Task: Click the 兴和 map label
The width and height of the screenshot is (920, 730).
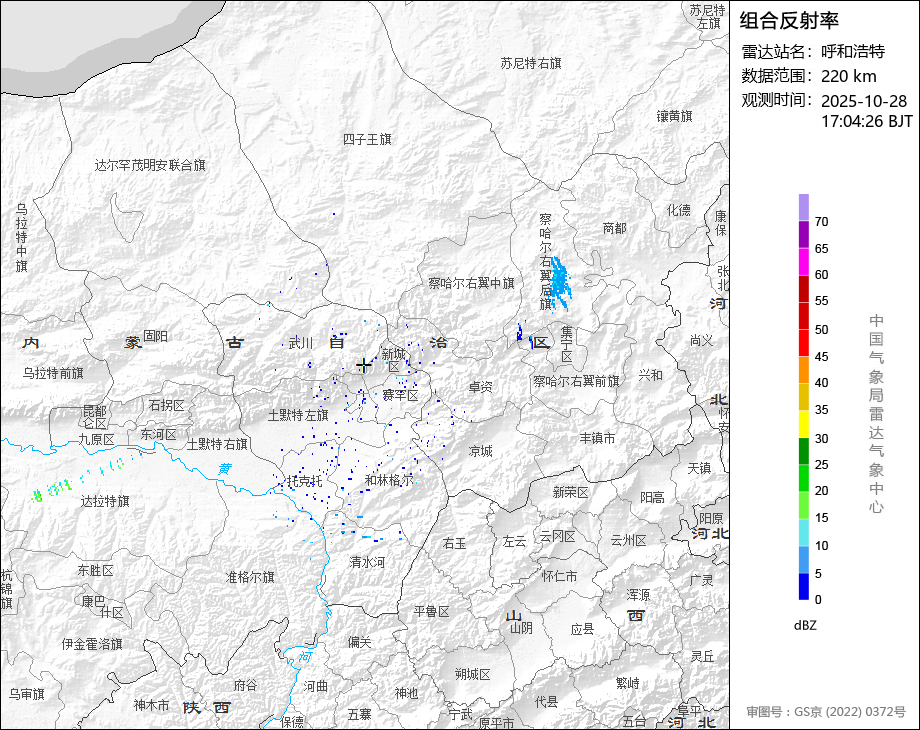Action: (650, 375)
